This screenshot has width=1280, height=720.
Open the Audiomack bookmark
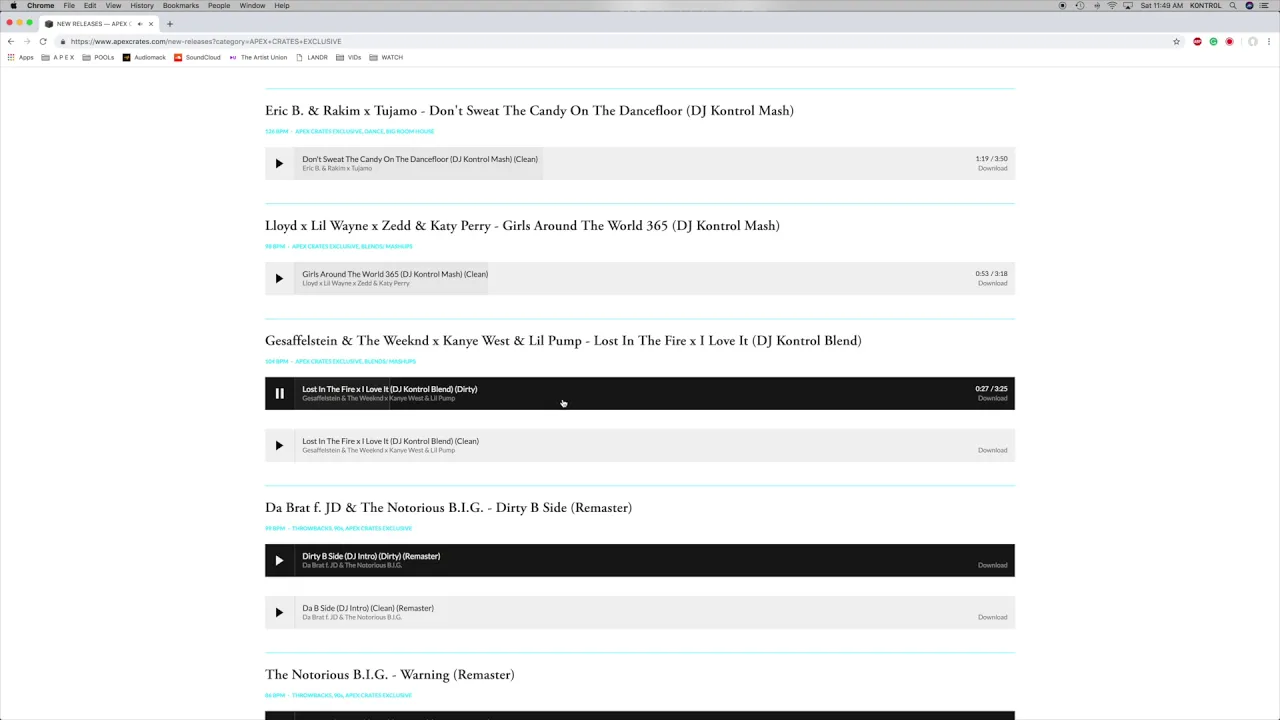(x=144, y=57)
